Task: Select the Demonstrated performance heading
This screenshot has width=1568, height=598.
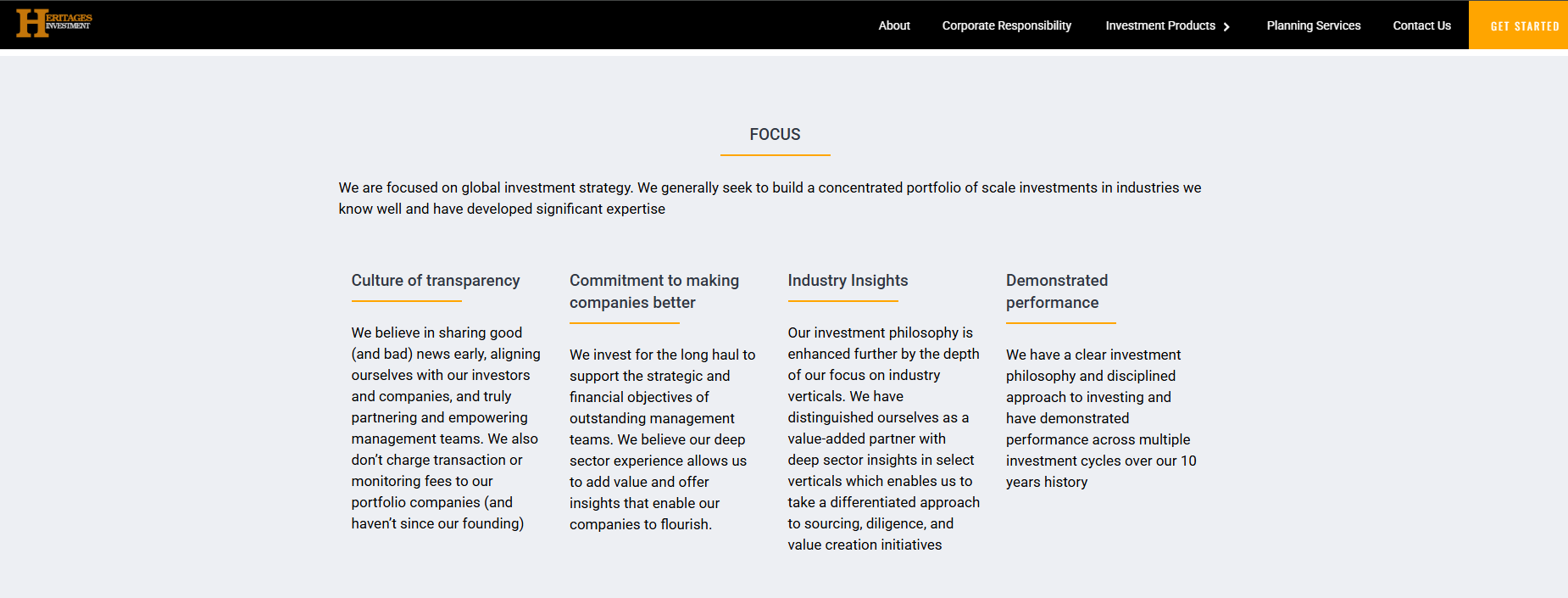Action: coord(1057,291)
